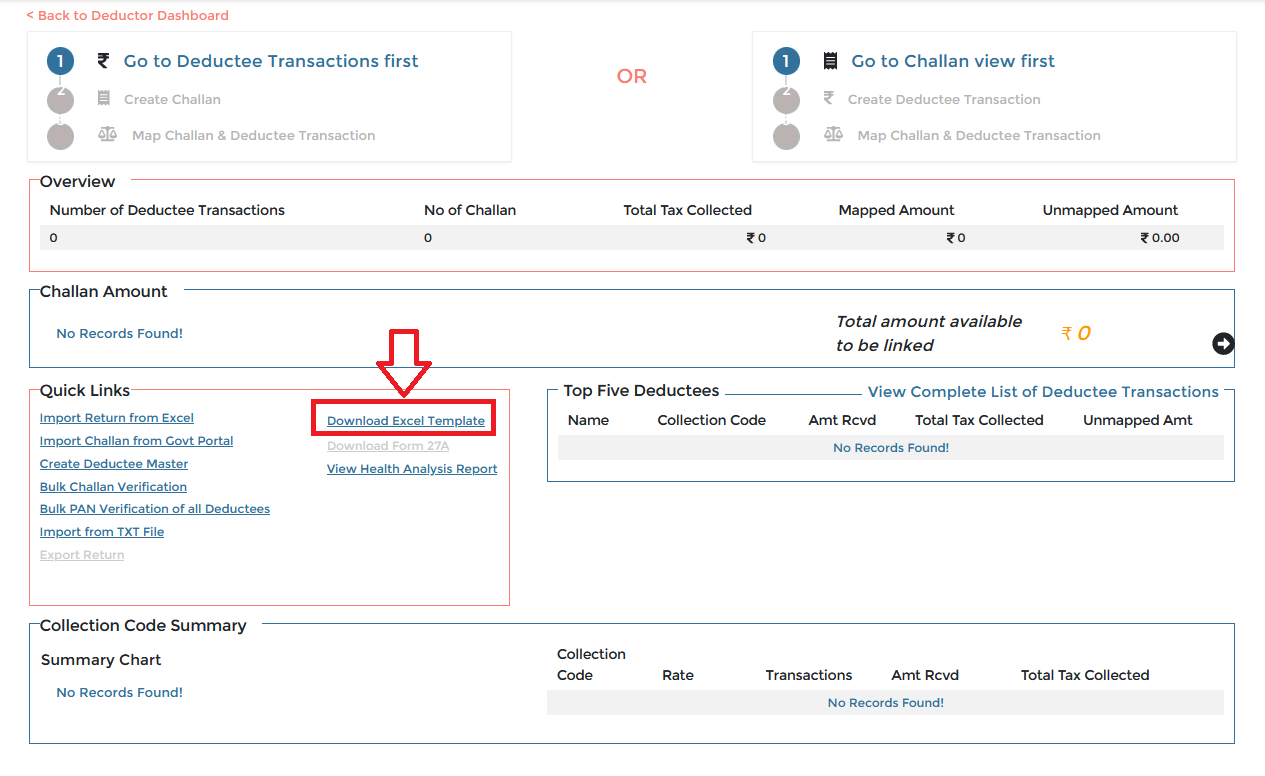Click rupee icon beside Create Deductee Transaction
Screen dimensions: 1265x776
coord(828,98)
